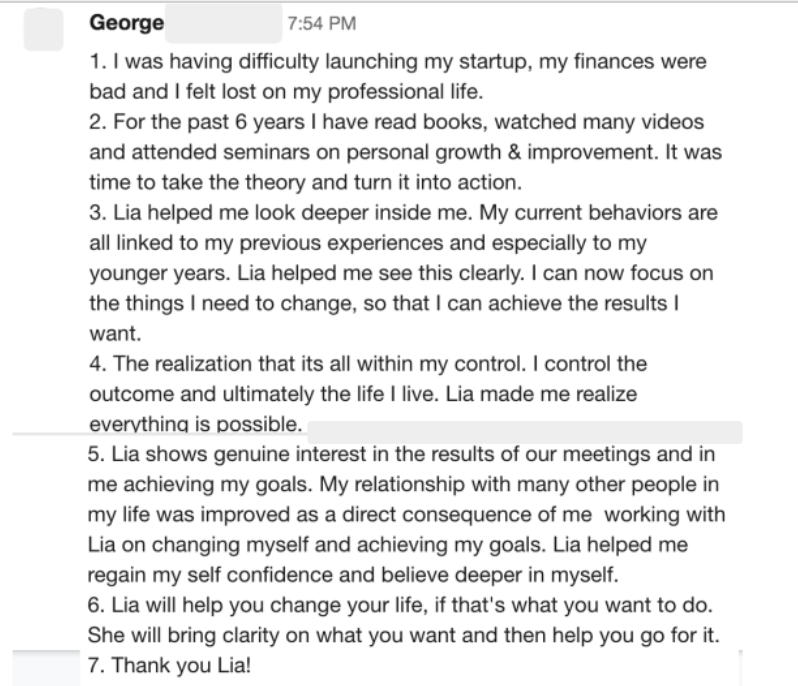Click the line "all linked to my previous experiences"
Screen dimensions: 798x686
coord(368,243)
